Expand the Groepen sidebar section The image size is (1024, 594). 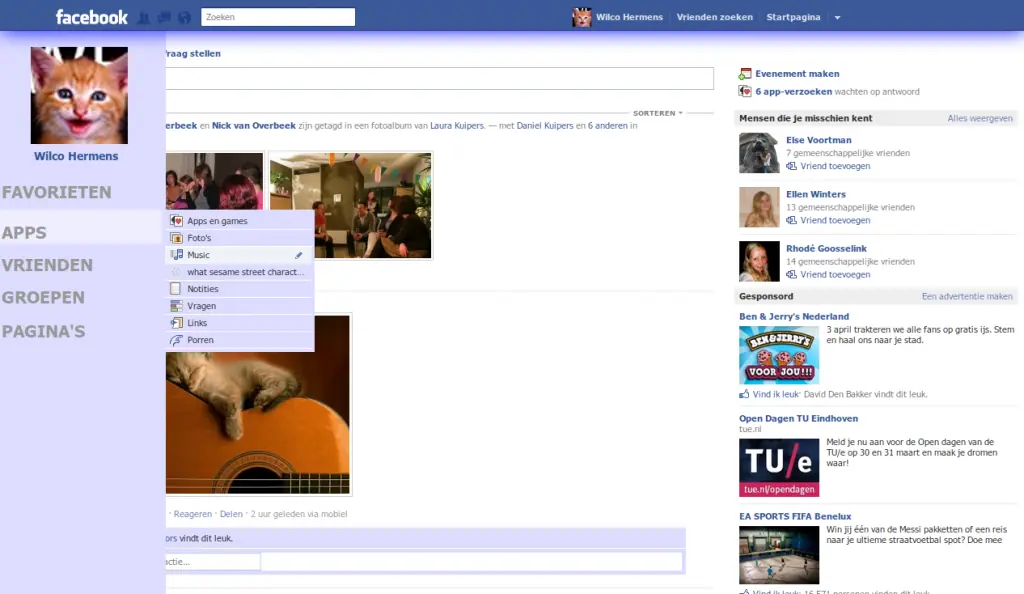[x=43, y=297]
